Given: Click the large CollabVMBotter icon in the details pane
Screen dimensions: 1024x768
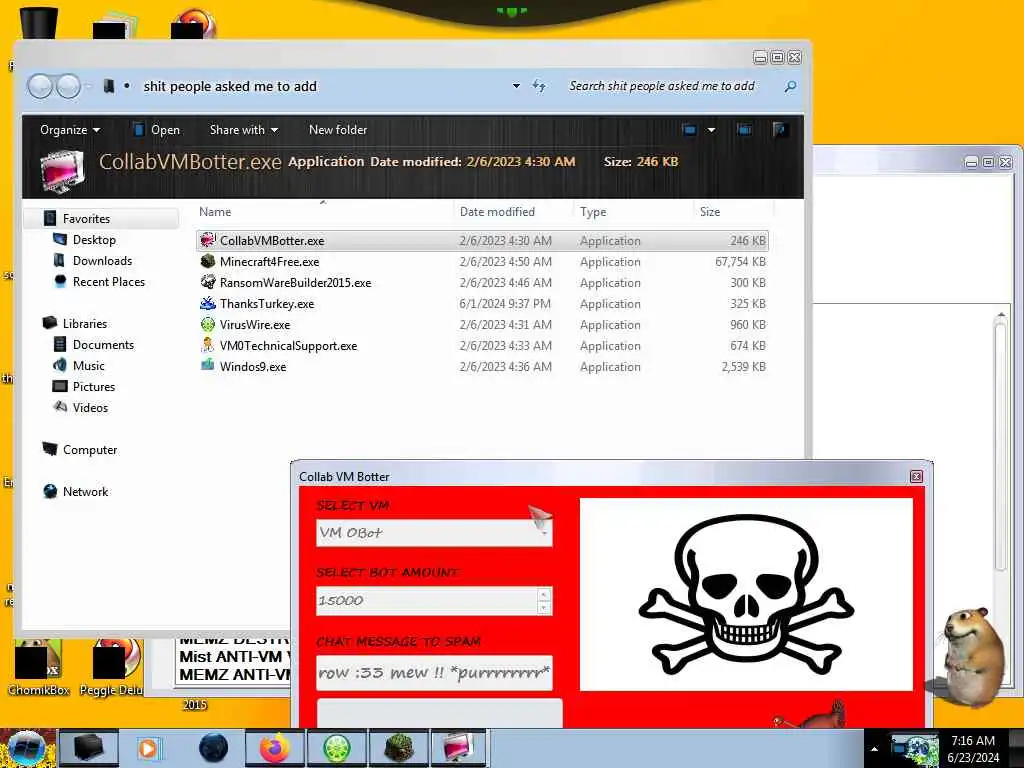Looking at the screenshot, I should coord(62,171).
